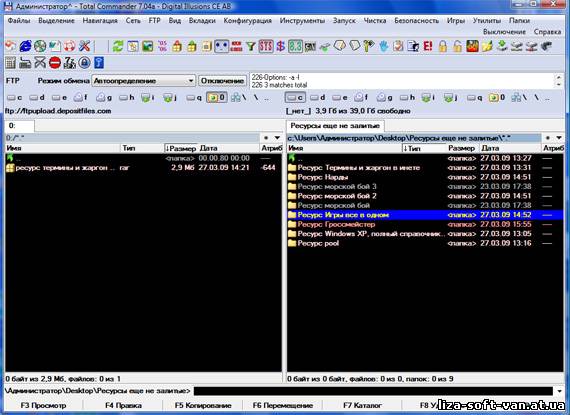Sort right panel by Тип column
This screenshot has width=570, height=415.
click(424, 148)
